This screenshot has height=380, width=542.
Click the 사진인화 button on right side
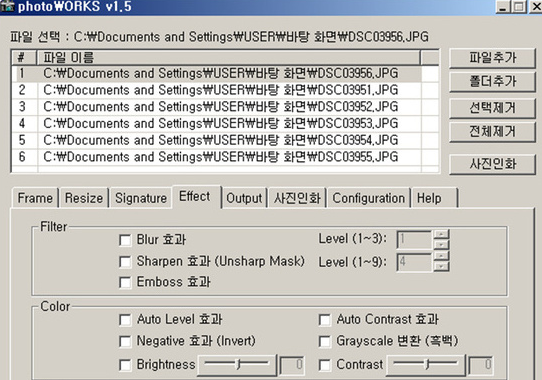[x=492, y=164]
